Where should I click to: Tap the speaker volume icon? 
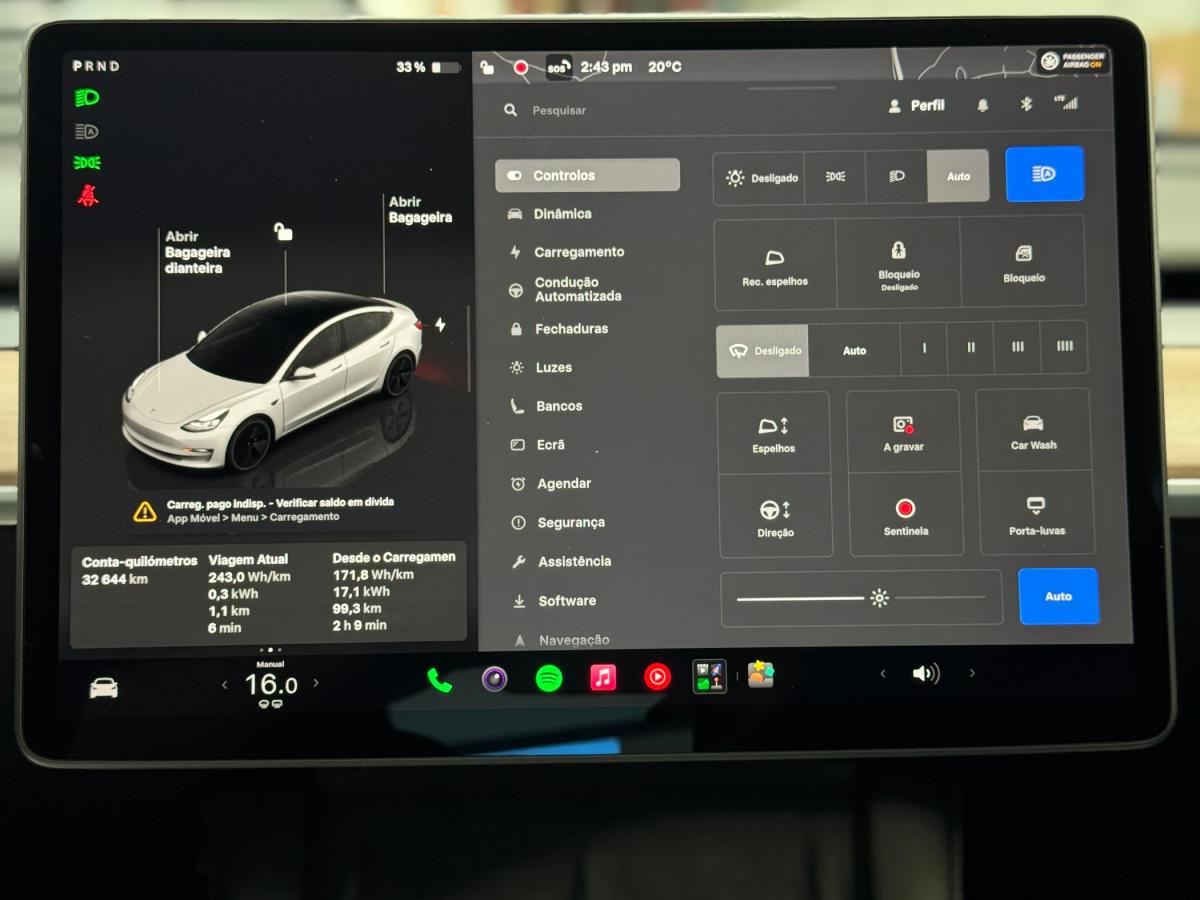926,673
